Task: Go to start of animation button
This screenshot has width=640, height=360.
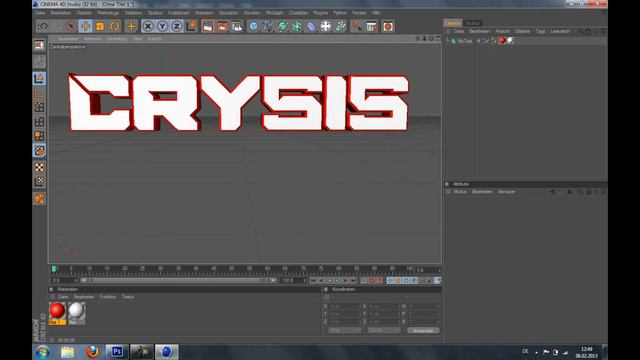Action: coord(313,280)
